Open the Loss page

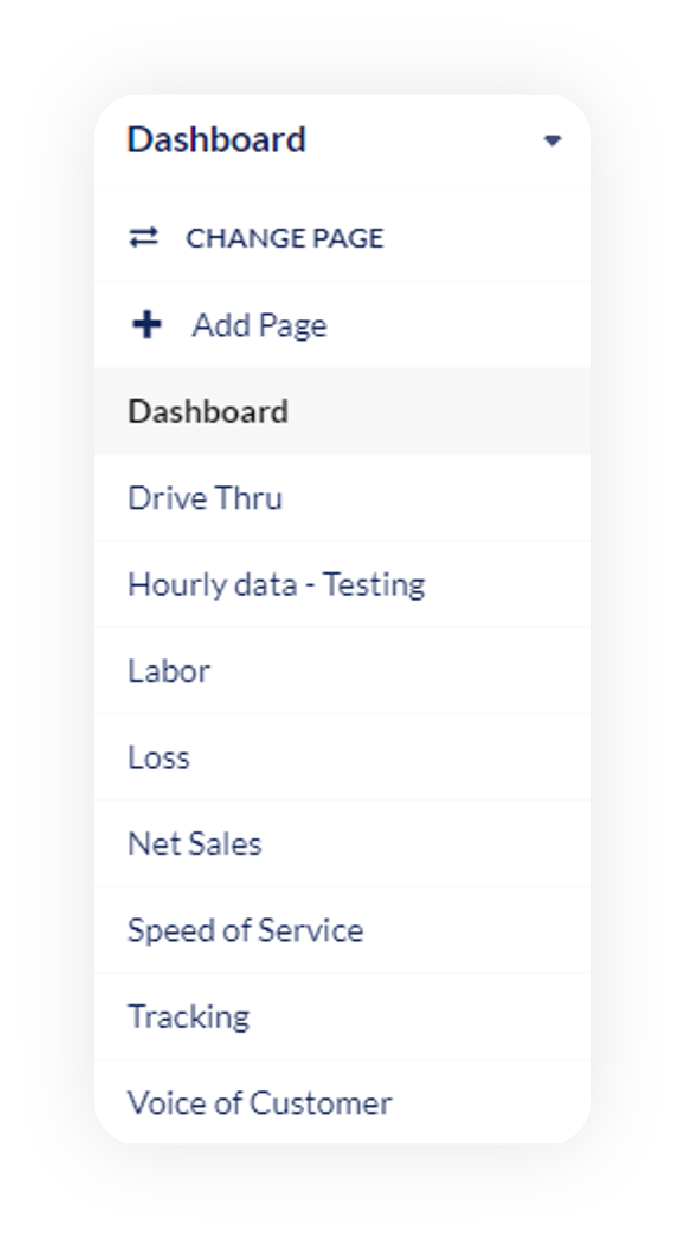[160, 757]
